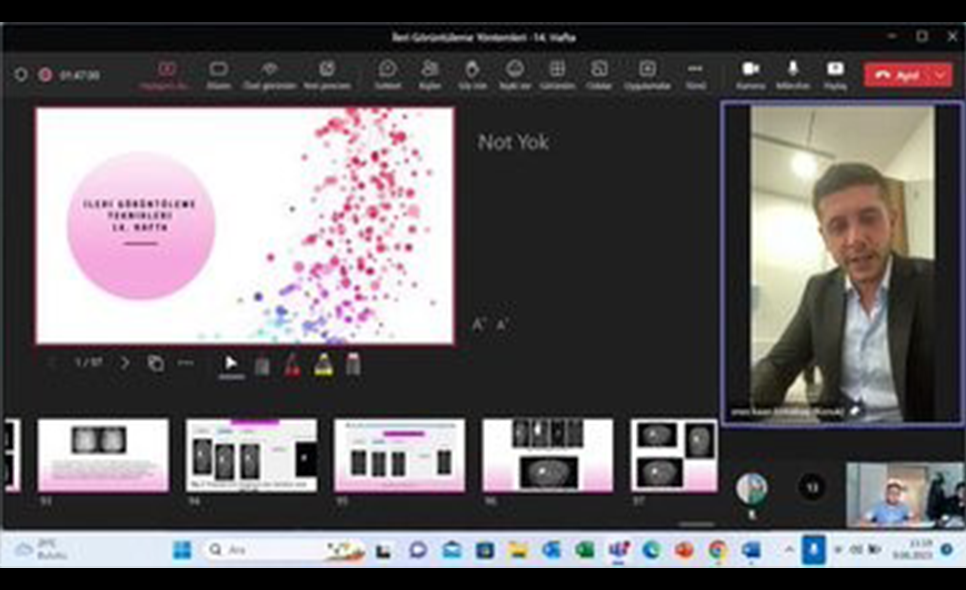Open the Görünüm (view) menu
Image resolution: width=966 pixels, height=590 pixels.
[x=557, y=73]
